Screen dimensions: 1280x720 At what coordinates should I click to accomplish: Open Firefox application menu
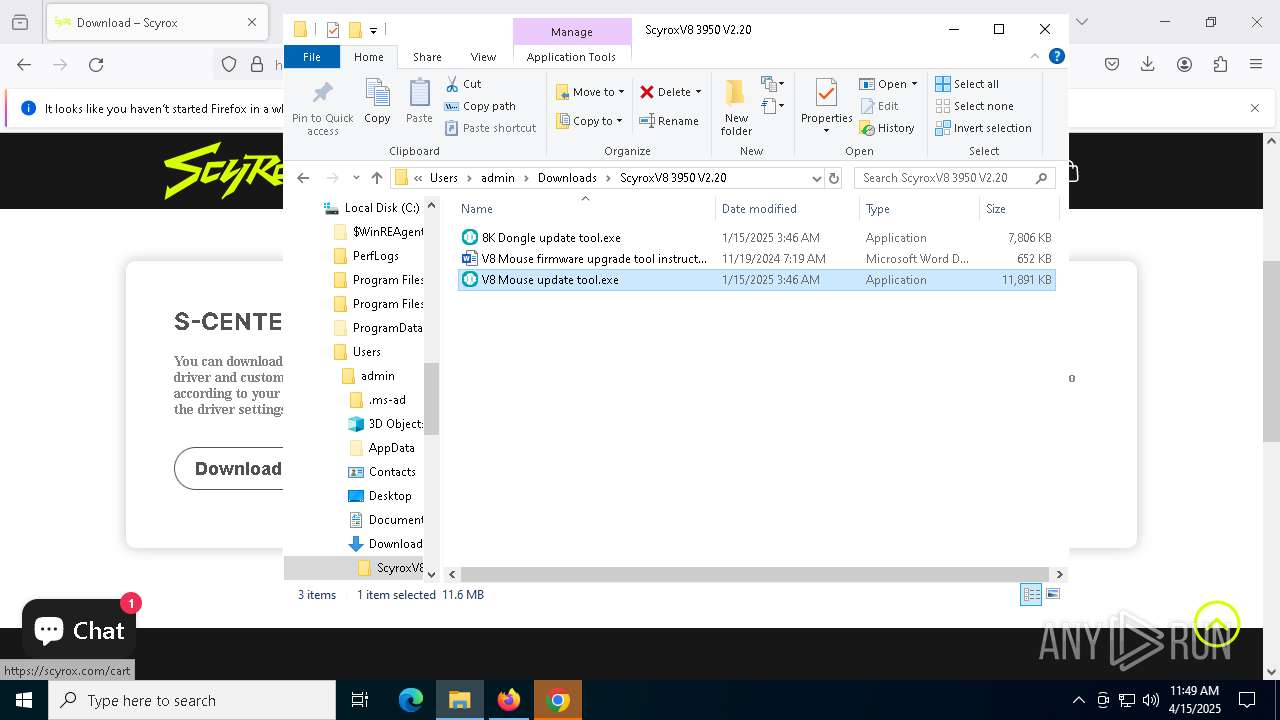click(1256, 64)
